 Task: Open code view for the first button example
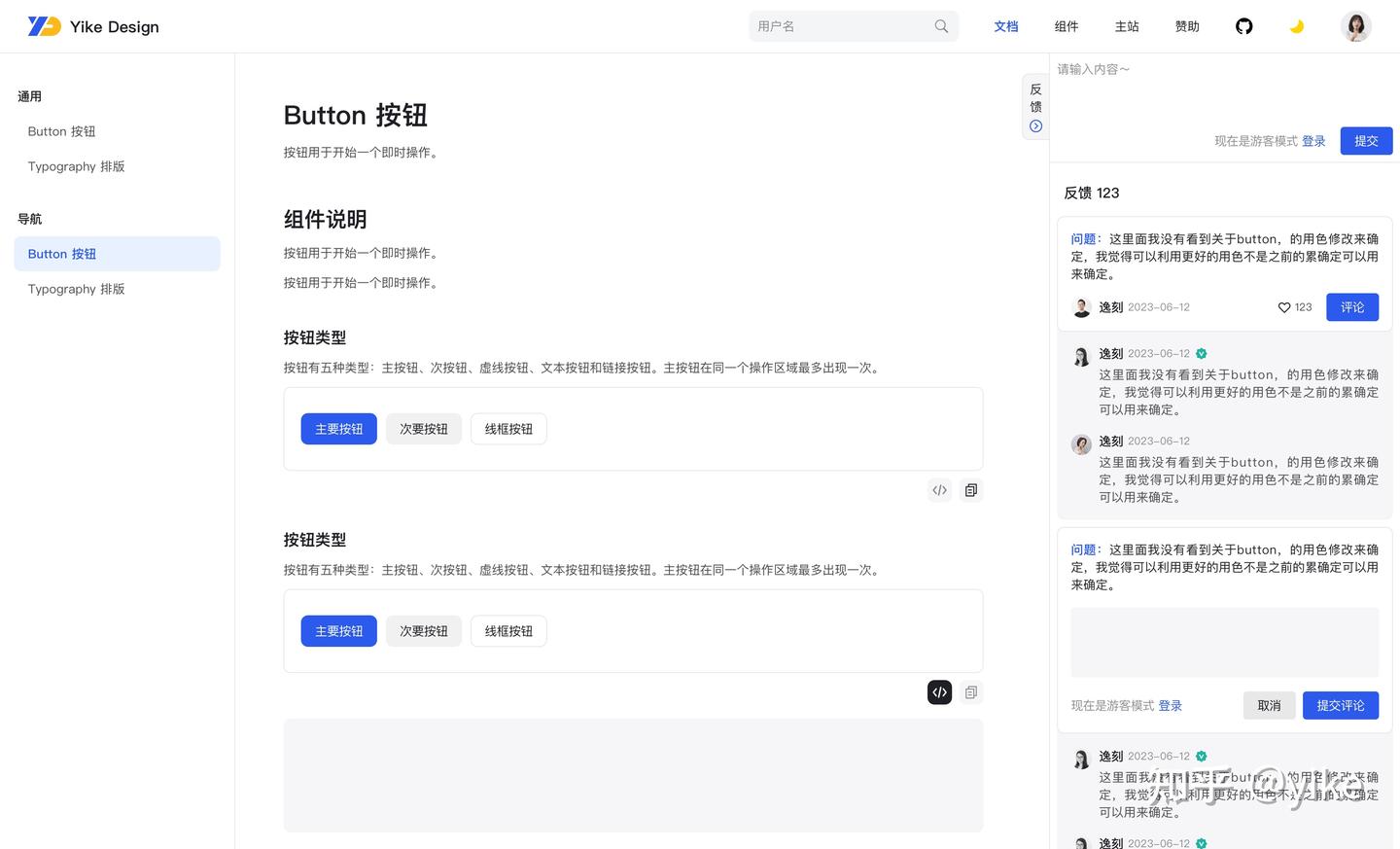click(938, 489)
